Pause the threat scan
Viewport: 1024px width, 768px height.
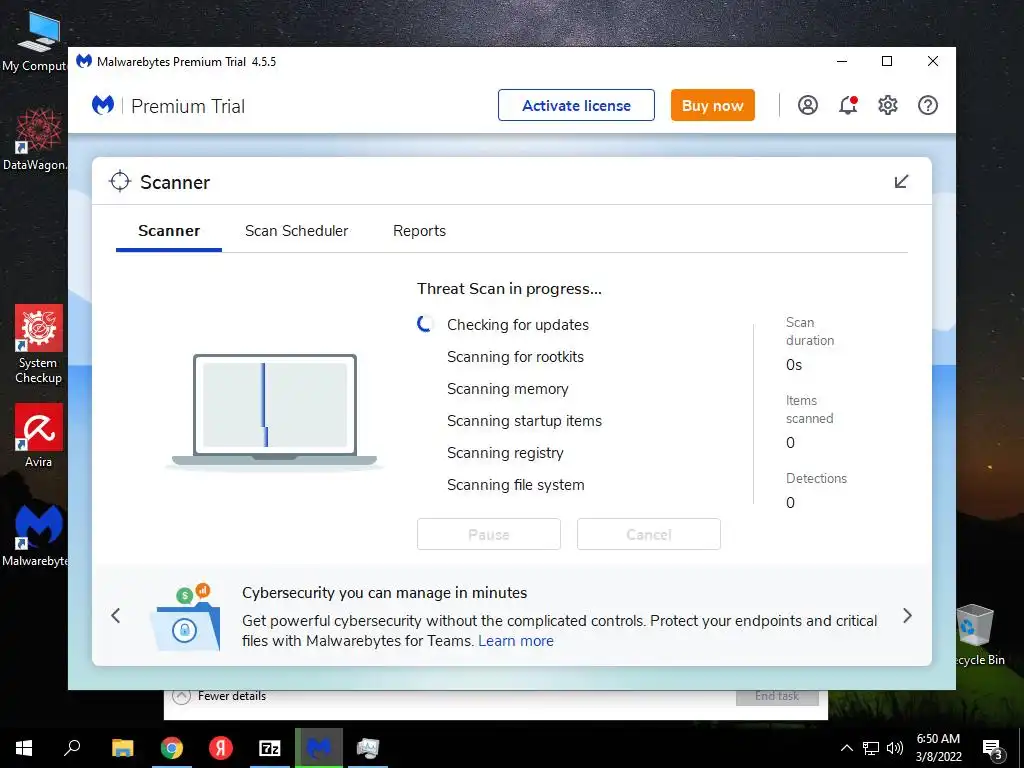[488, 534]
